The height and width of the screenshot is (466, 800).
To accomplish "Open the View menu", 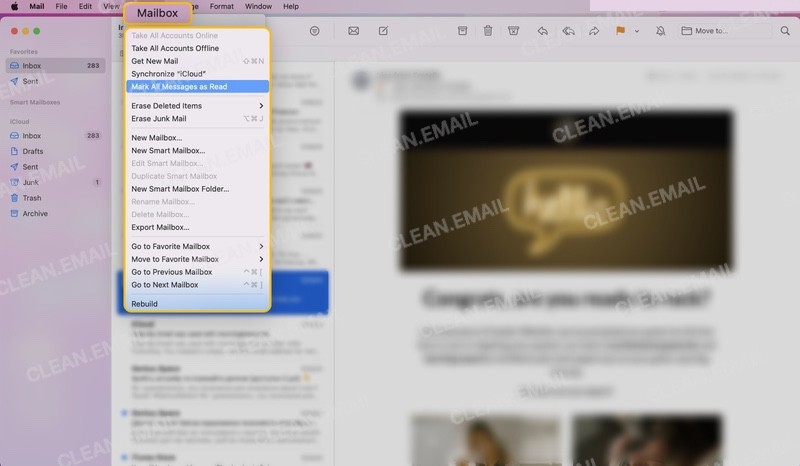I will click(x=111, y=7).
